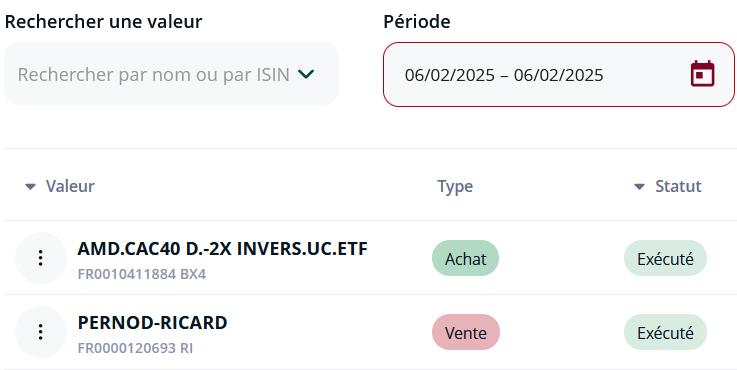Open three-dot menu for AMD.CAC40 row
The height and width of the screenshot is (370, 737).
coord(41,258)
